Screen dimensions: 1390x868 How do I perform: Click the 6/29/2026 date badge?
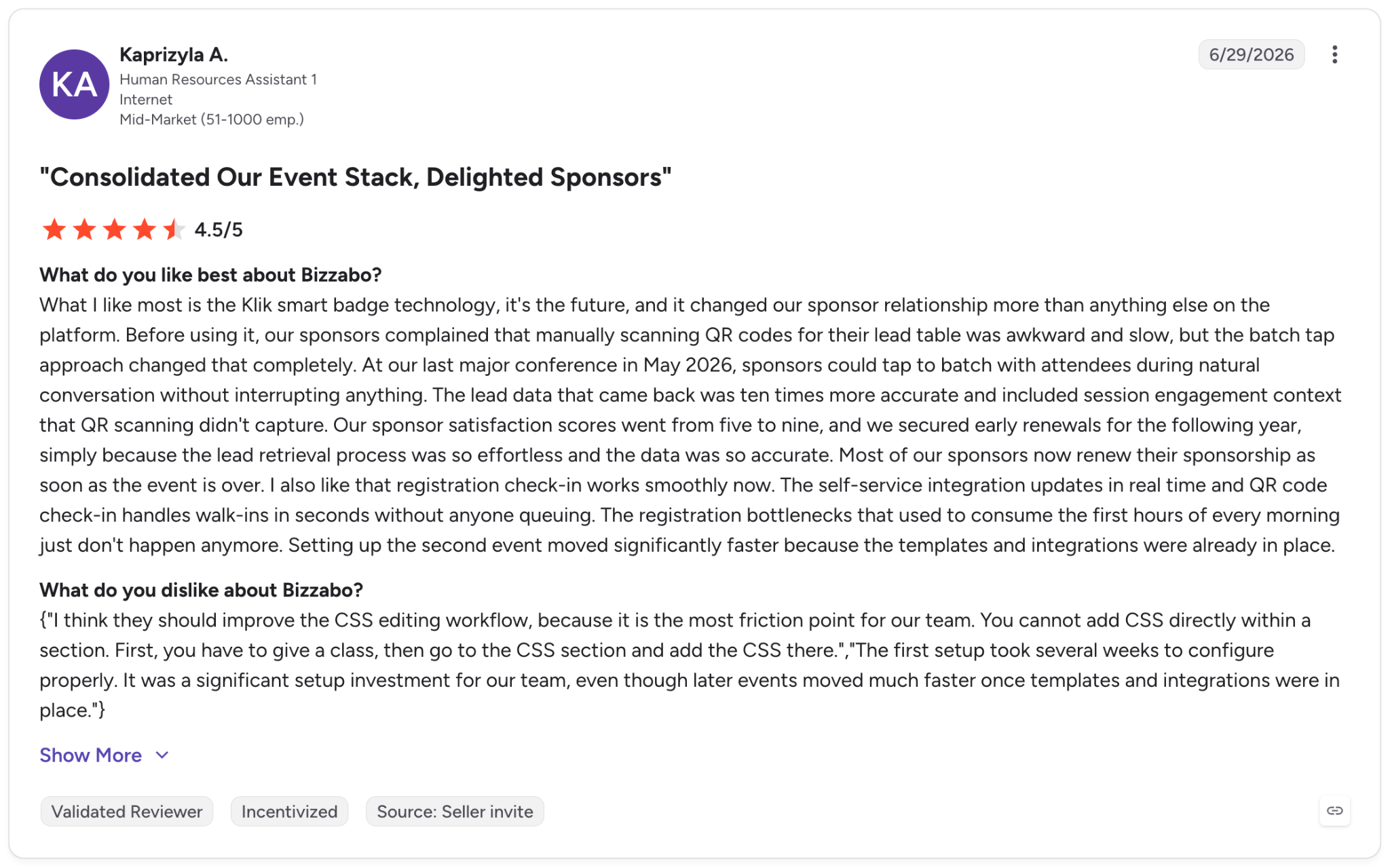pyautogui.click(x=1251, y=54)
